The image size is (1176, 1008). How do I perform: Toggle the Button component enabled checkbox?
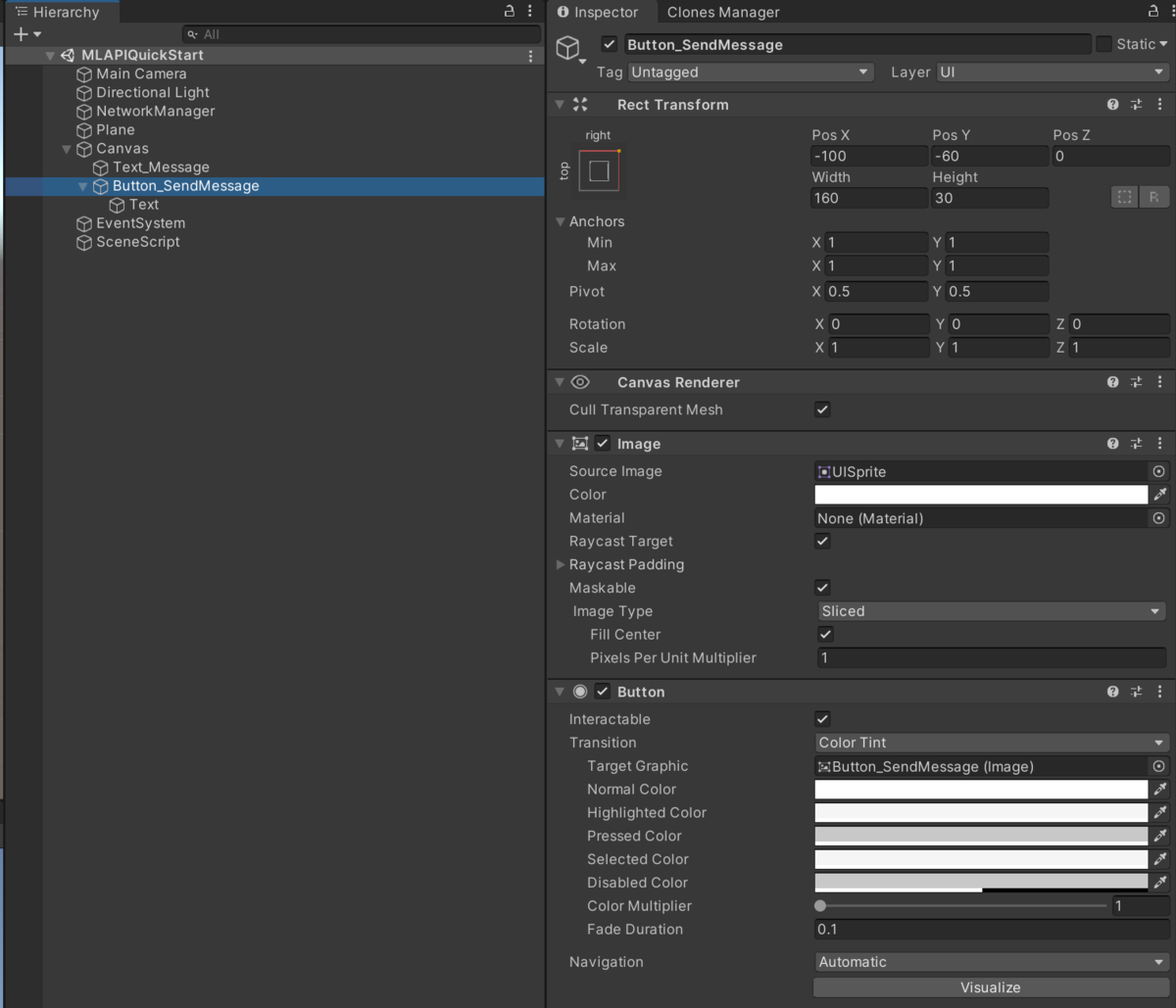pyautogui.click(x=603, y=692)
